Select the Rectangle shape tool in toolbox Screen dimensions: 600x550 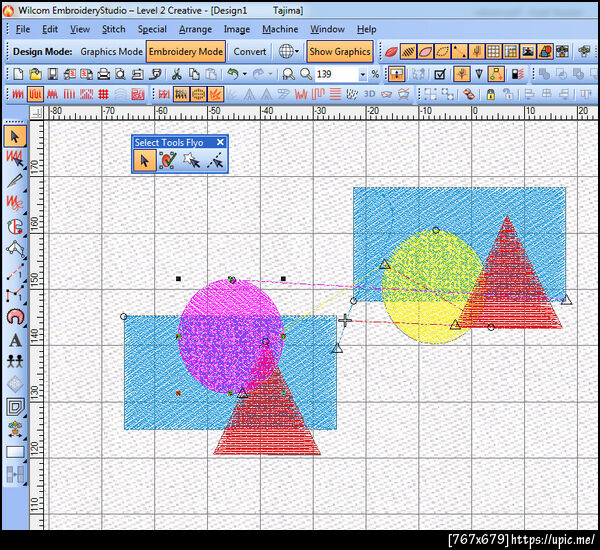click(15, 452)
